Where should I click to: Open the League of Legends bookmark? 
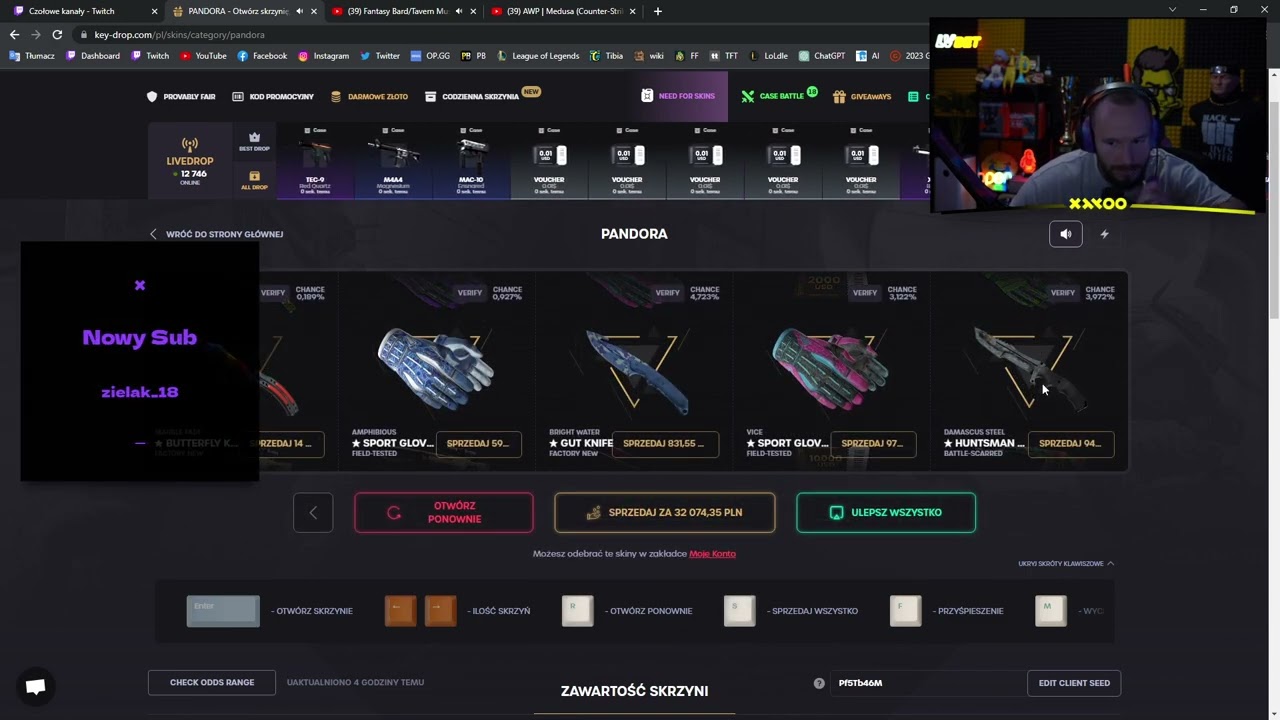(x=538, y=56)
